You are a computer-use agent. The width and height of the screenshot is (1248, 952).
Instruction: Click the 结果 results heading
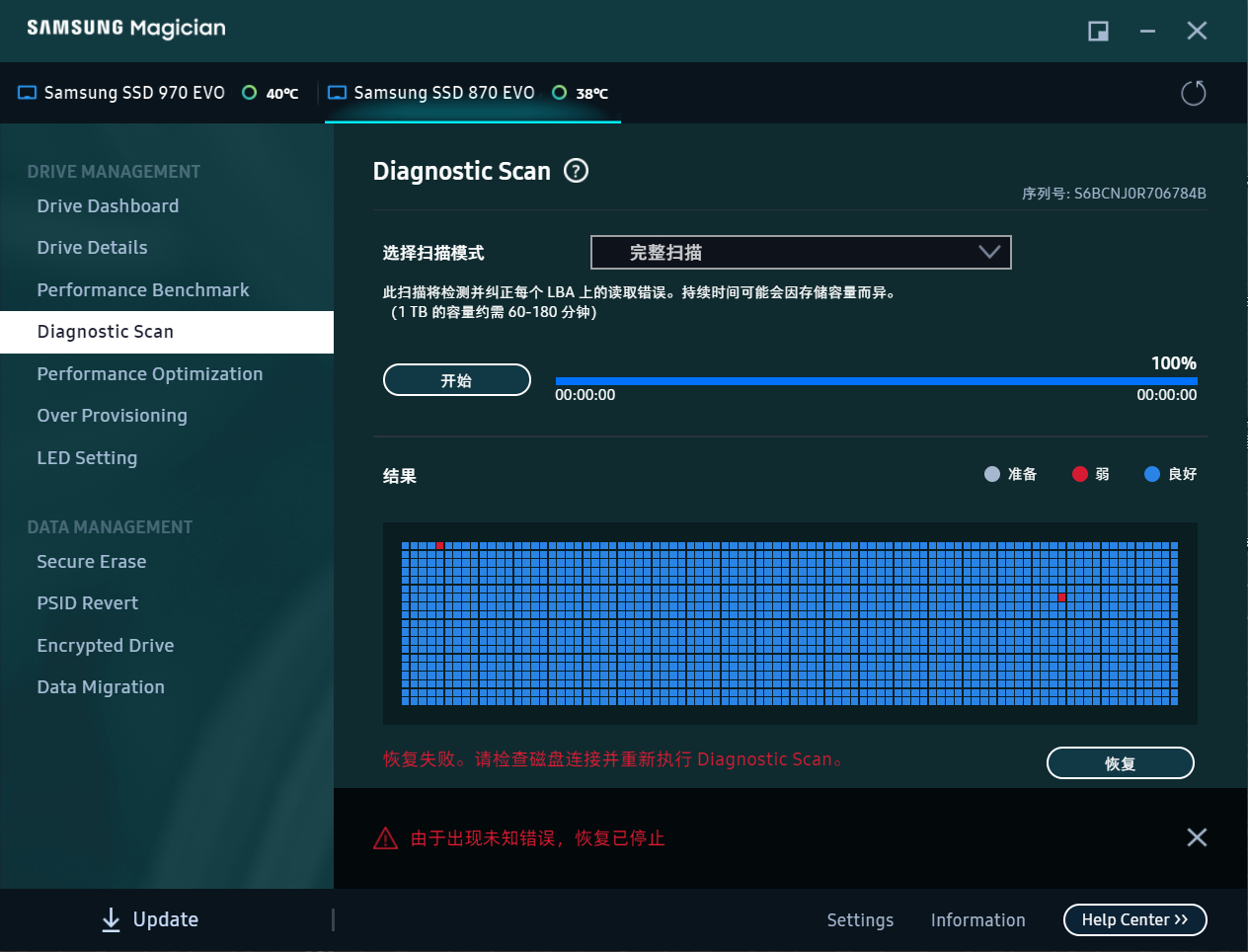pos(400,476)
